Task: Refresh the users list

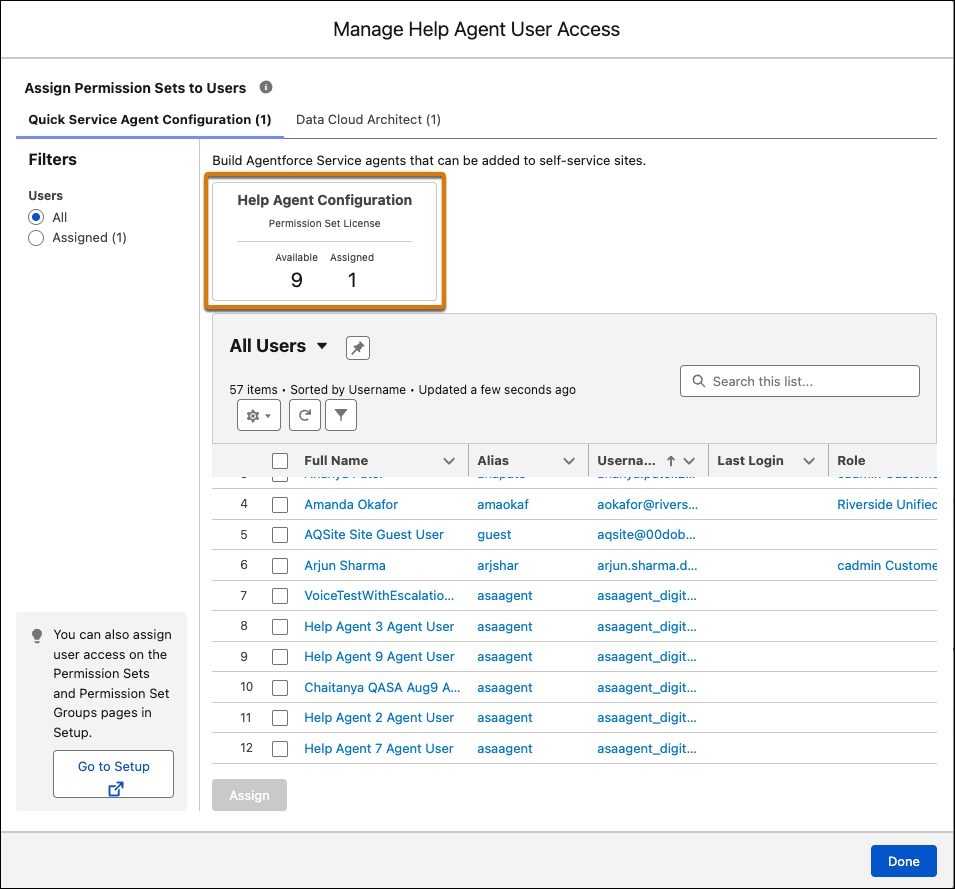Action: click(305, 415)
